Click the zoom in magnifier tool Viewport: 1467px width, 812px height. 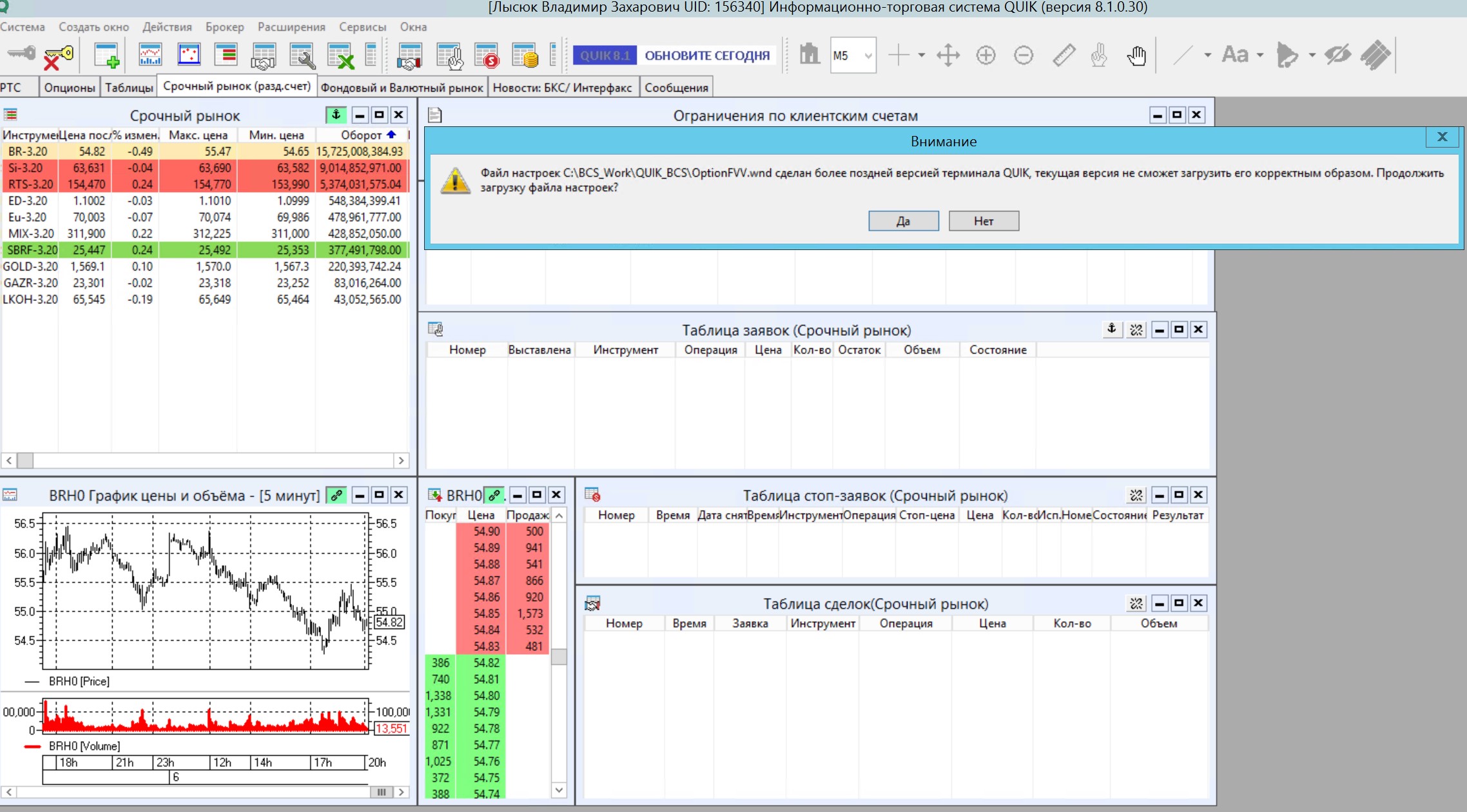(986, 56)
